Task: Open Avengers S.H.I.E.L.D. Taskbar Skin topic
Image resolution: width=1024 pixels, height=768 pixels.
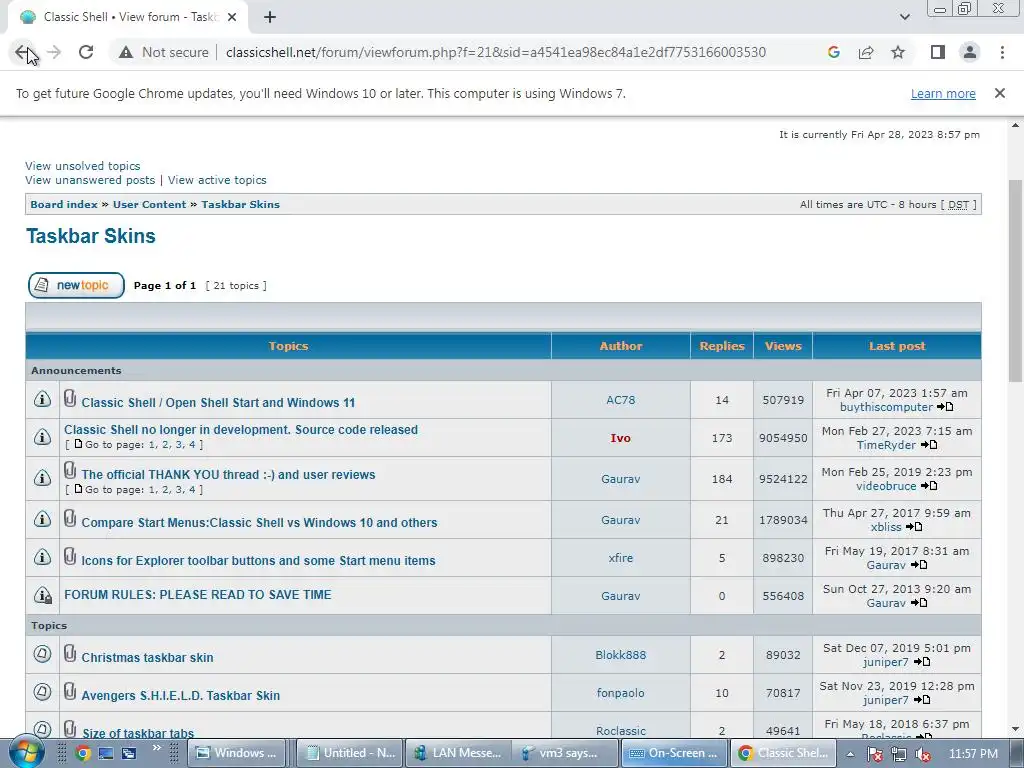Action: pyautogui.click(x=180, y=696)
